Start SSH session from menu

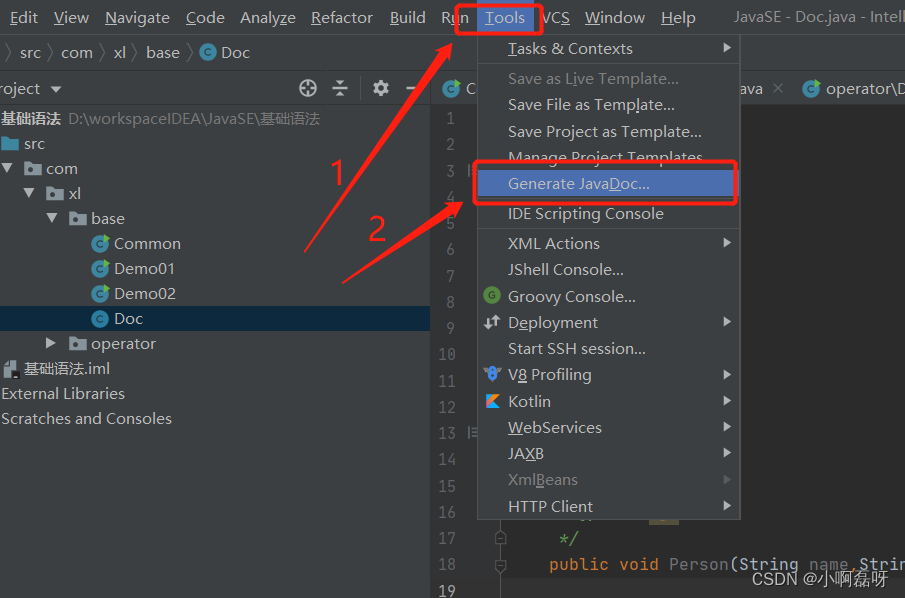coord(608,349)
